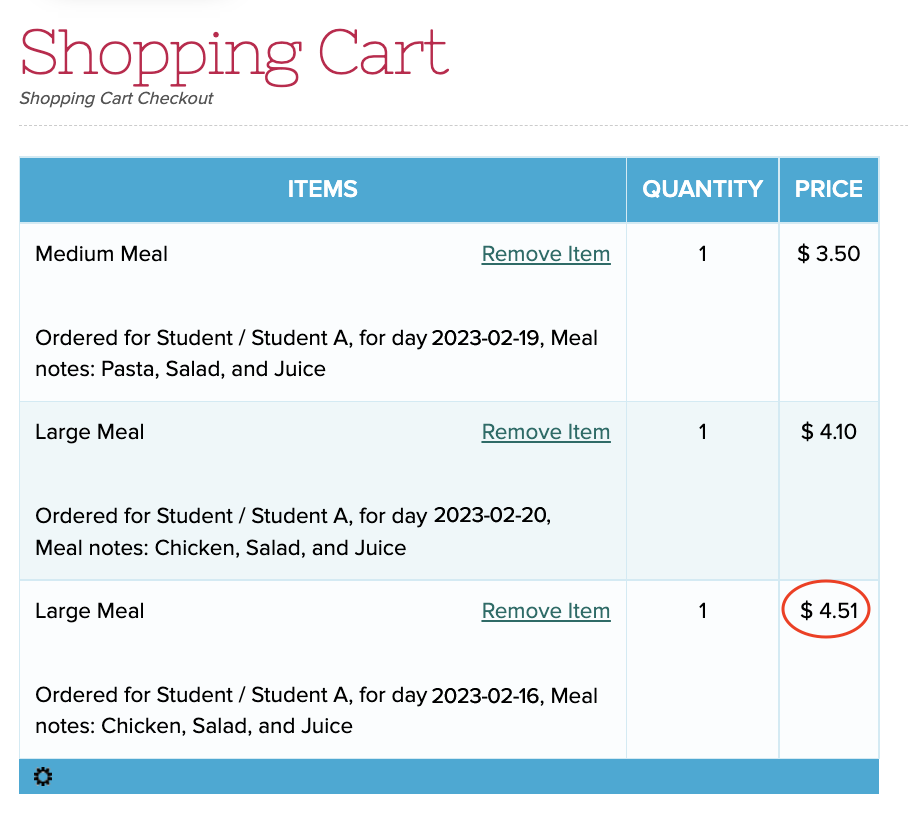Screen dimensions: 908x824
Task: Select the Medium Meal item name
Action: pyautogui.click(x=101, y=254)
